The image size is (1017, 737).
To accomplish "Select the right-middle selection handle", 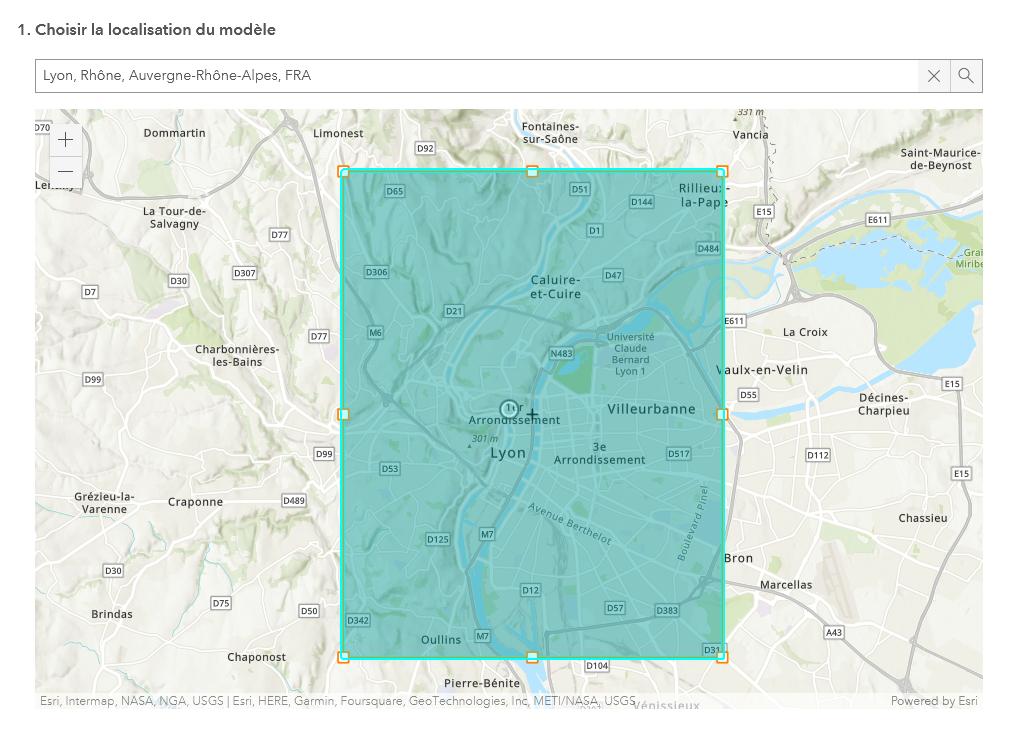I will [722, 415].
